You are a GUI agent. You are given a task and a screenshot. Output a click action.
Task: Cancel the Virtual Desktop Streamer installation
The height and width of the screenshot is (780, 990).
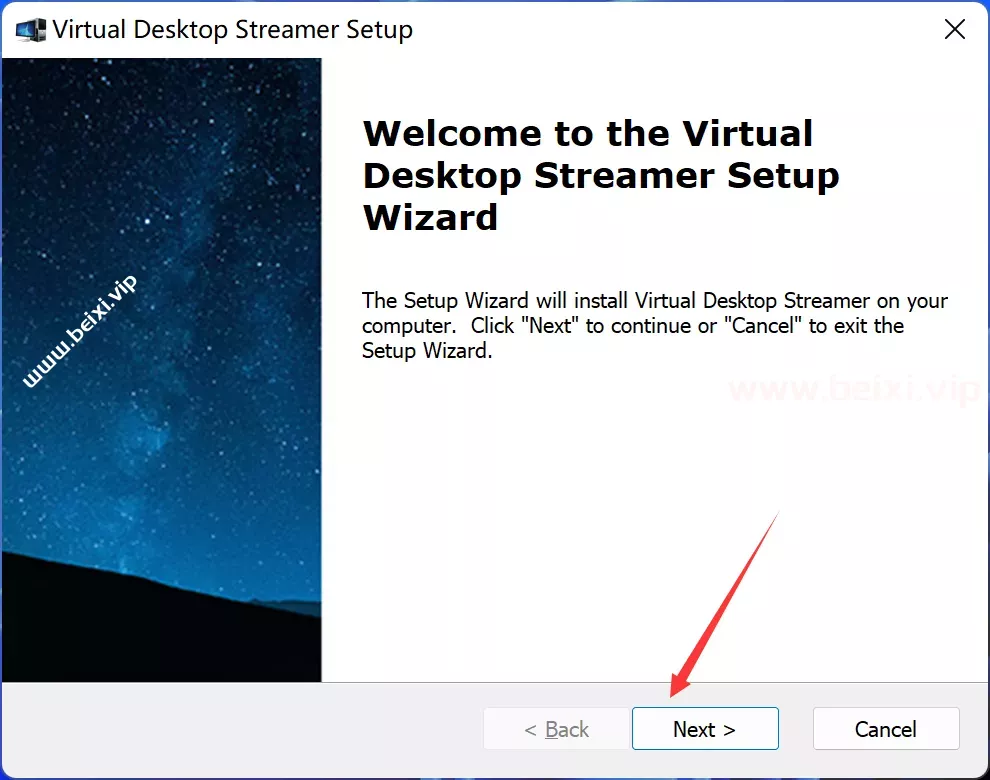point(886,729)
